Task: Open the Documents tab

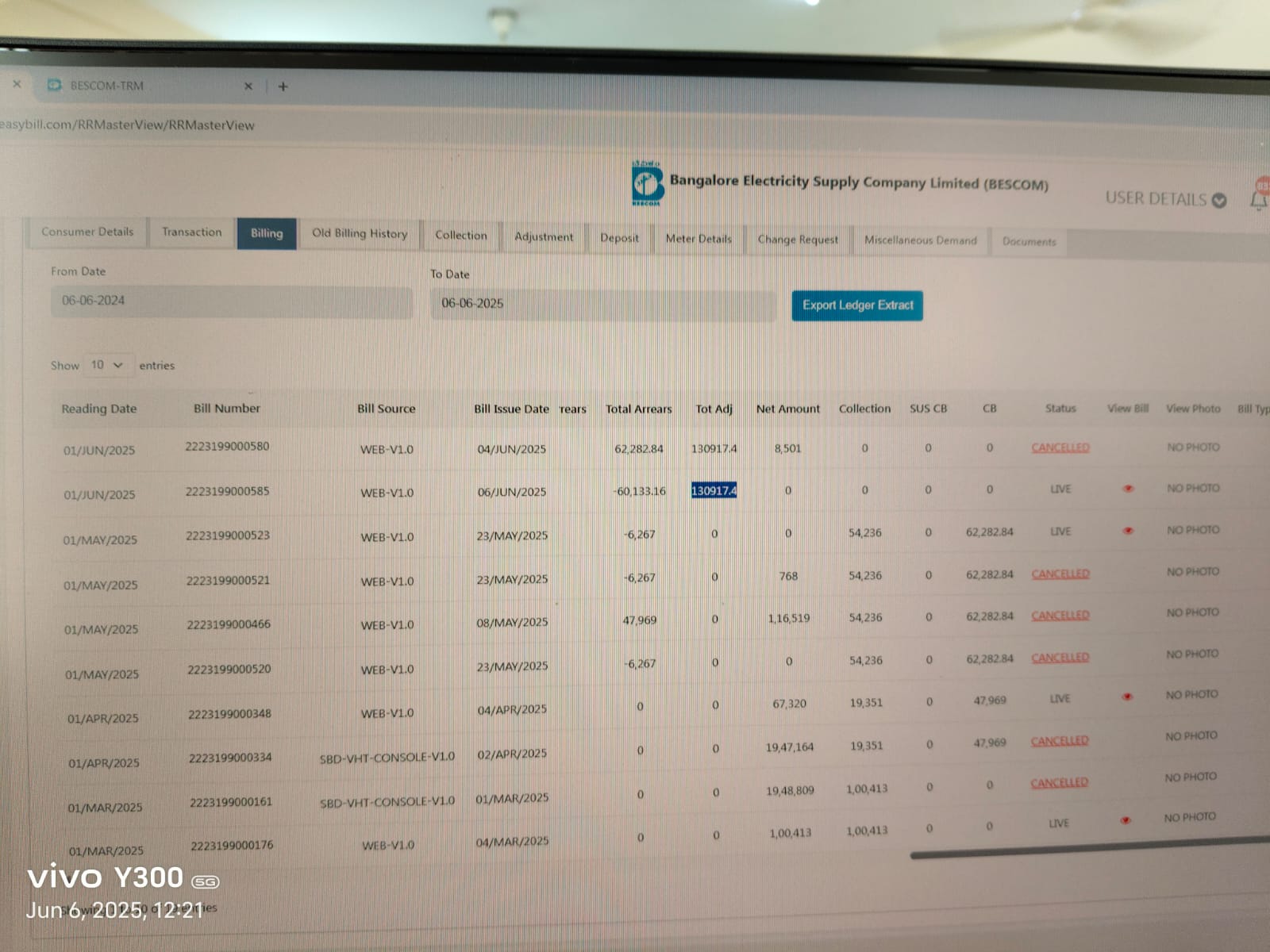Action: 1029,241
